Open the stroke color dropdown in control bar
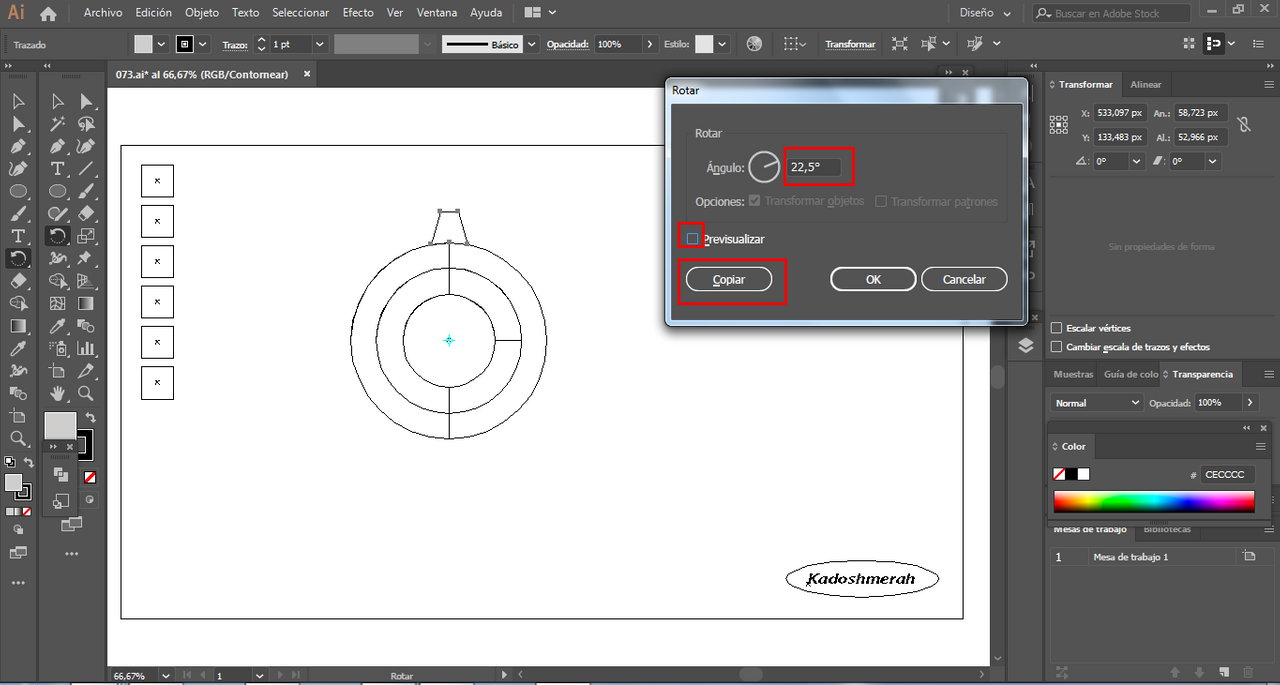1280x685 pixels. click(x=203, y=44)
